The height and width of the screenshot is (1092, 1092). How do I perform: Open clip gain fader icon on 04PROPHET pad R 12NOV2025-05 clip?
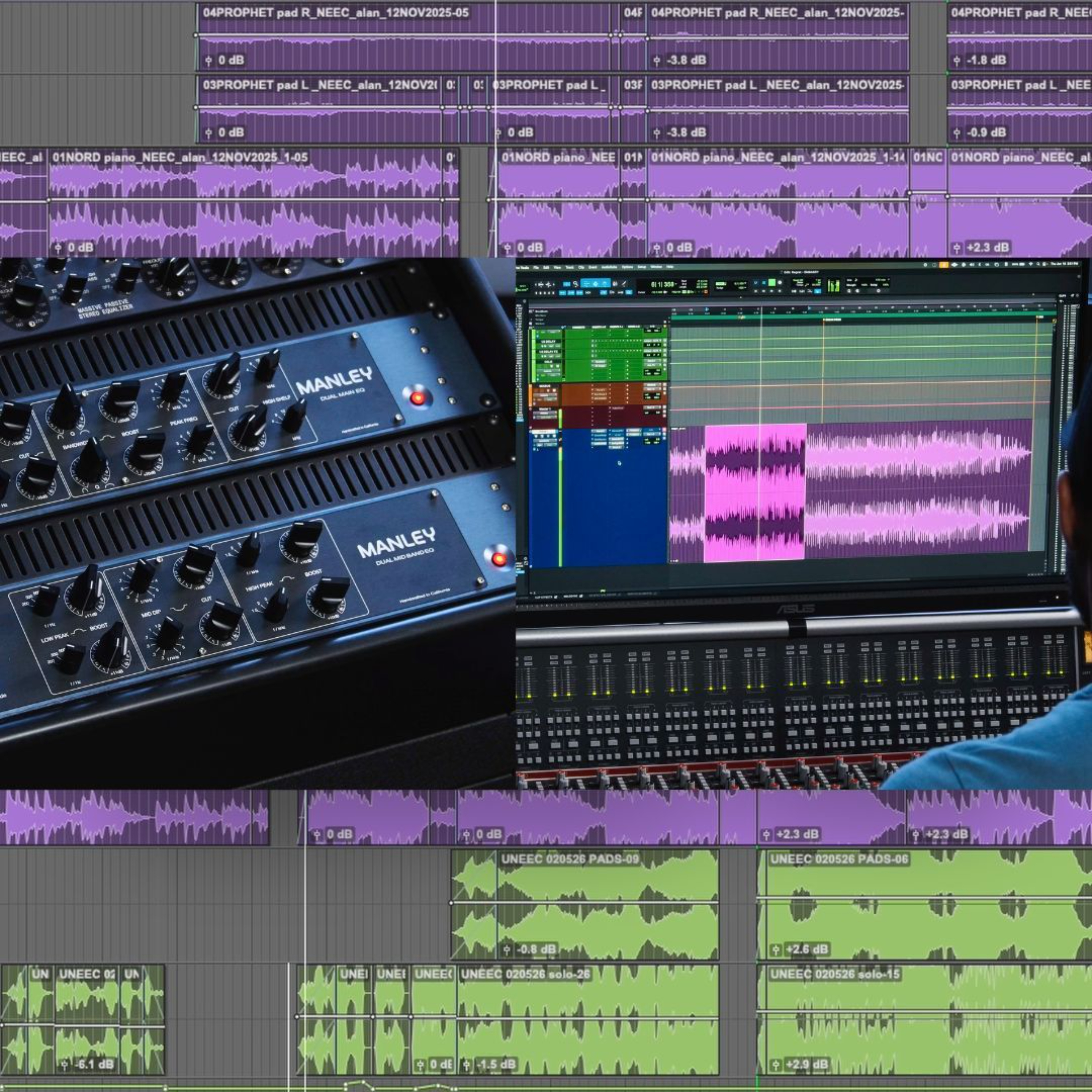point(209,60)
